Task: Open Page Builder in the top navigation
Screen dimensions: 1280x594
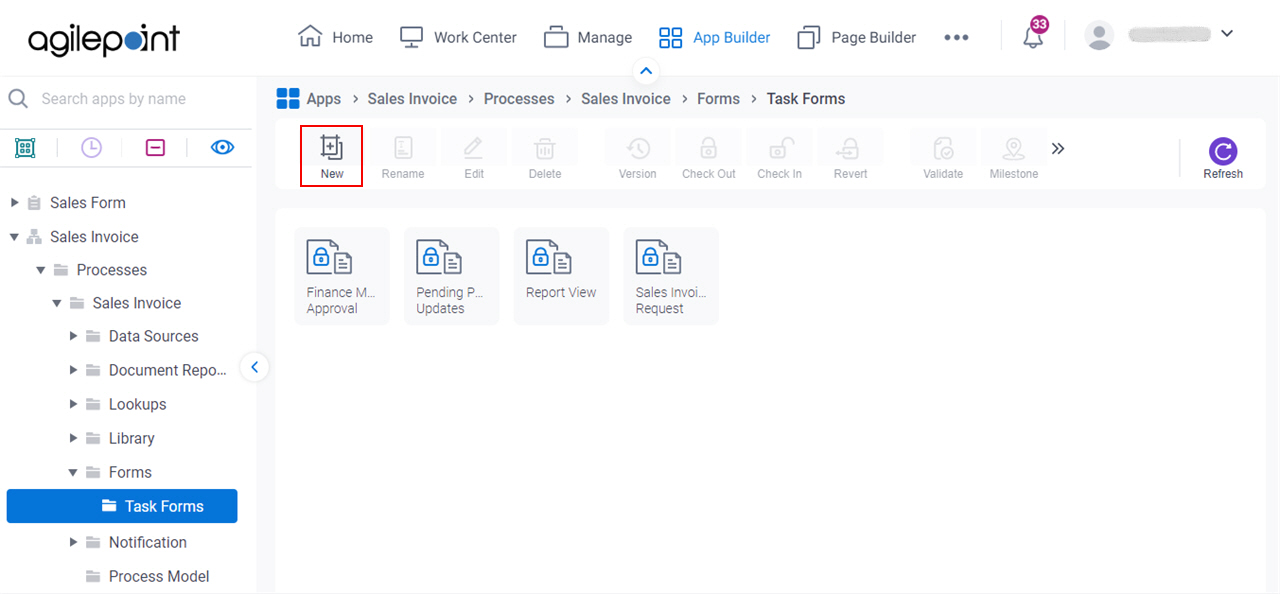Action: (x=856, y=37)
